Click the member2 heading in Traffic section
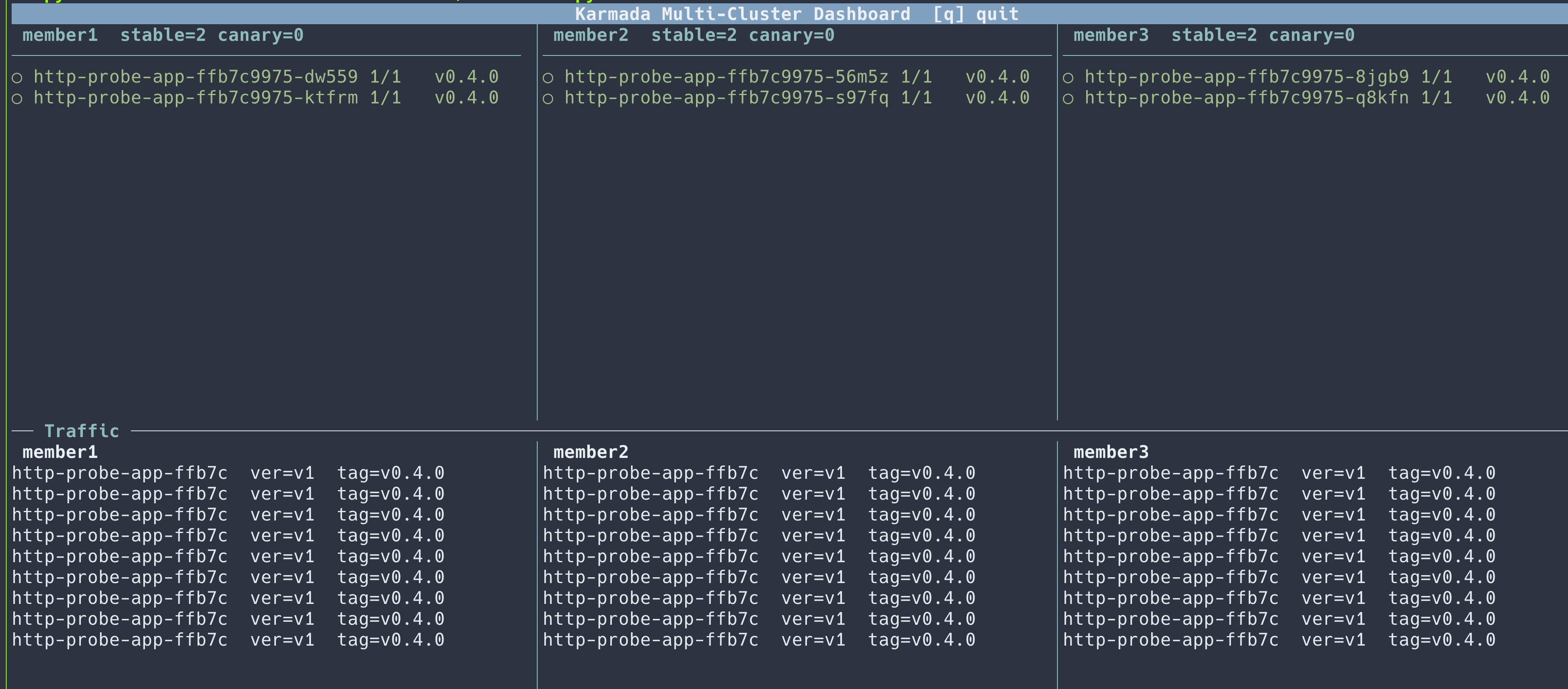 click(x=591, y=452)
